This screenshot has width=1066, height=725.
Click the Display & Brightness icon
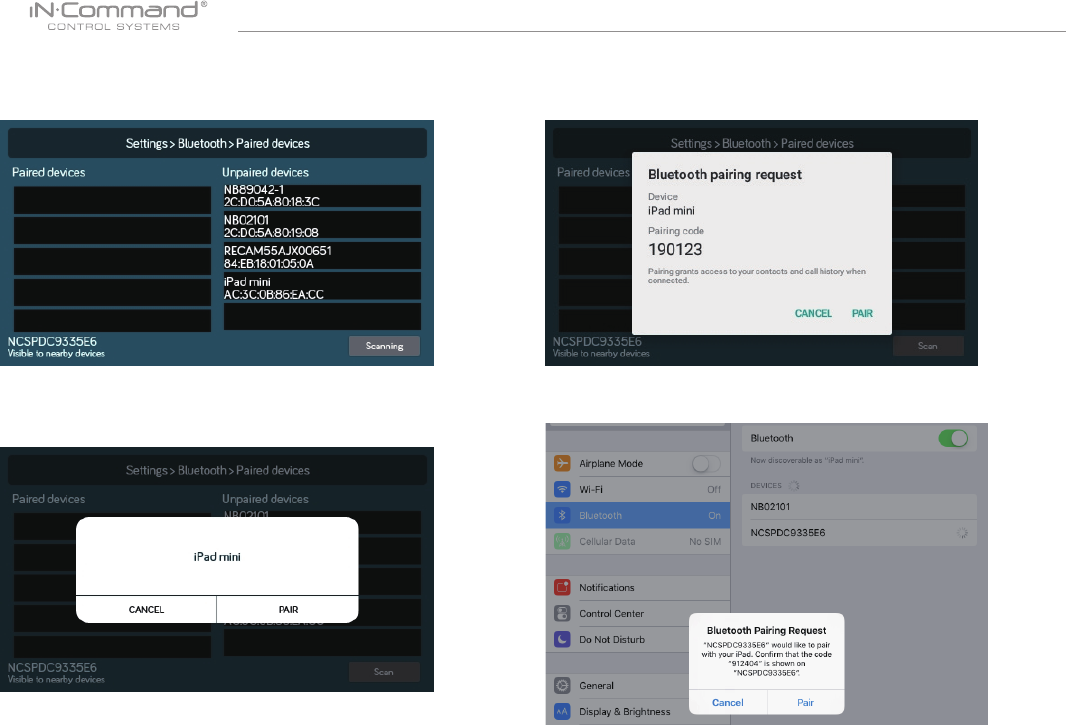tap(562, 711)
